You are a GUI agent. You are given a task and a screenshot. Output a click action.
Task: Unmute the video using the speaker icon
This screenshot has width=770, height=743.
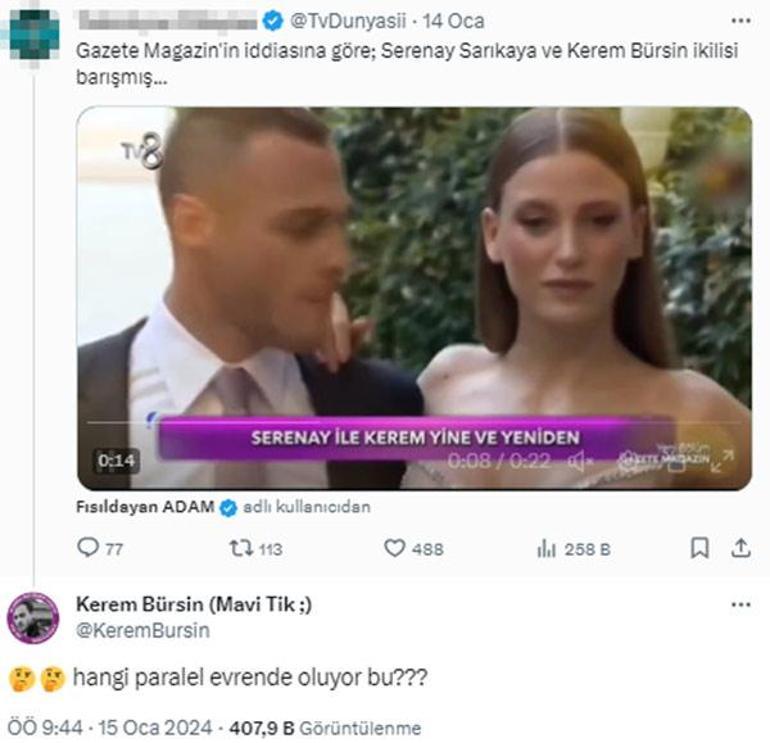pos(576,461)
